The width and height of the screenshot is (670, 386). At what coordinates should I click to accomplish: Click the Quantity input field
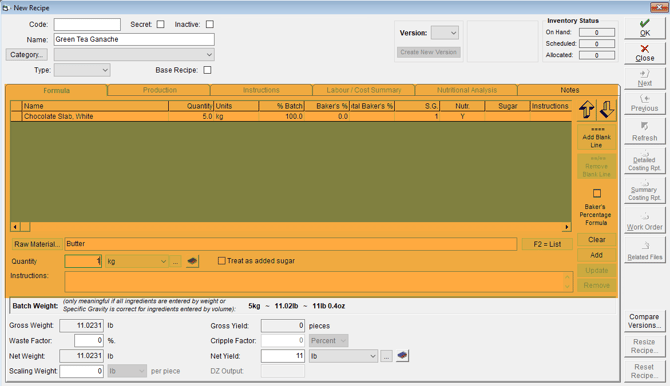click(83, 261)
